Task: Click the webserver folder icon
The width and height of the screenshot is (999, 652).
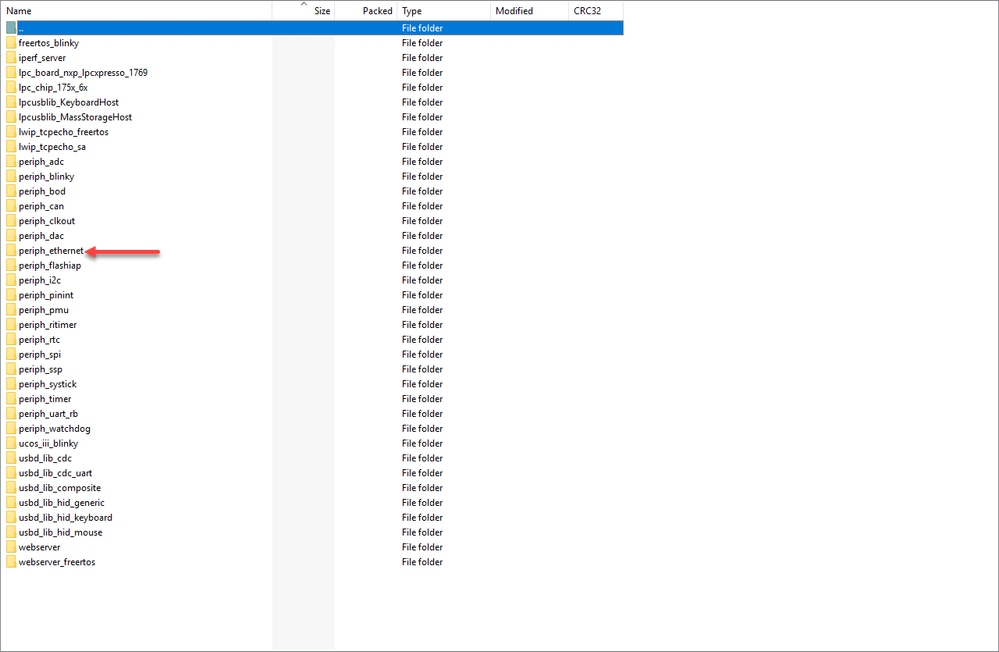Action: click(x=11, y=547)
